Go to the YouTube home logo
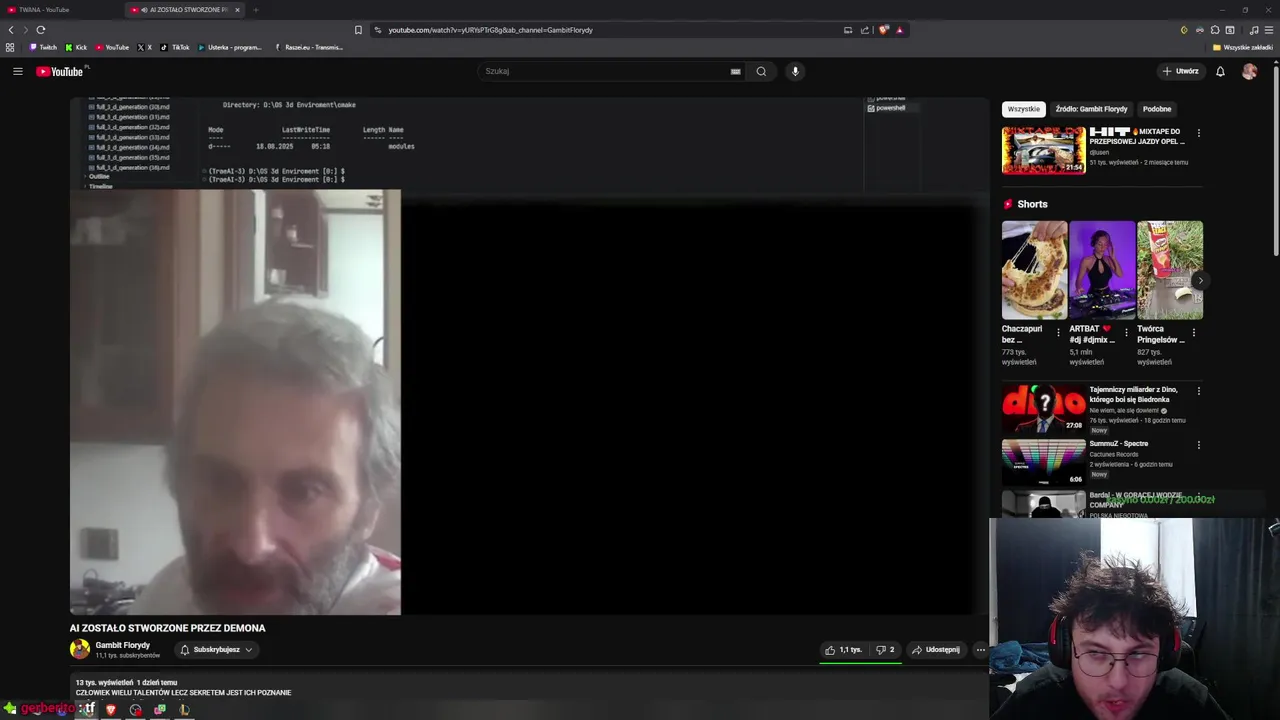 (60, 71)
